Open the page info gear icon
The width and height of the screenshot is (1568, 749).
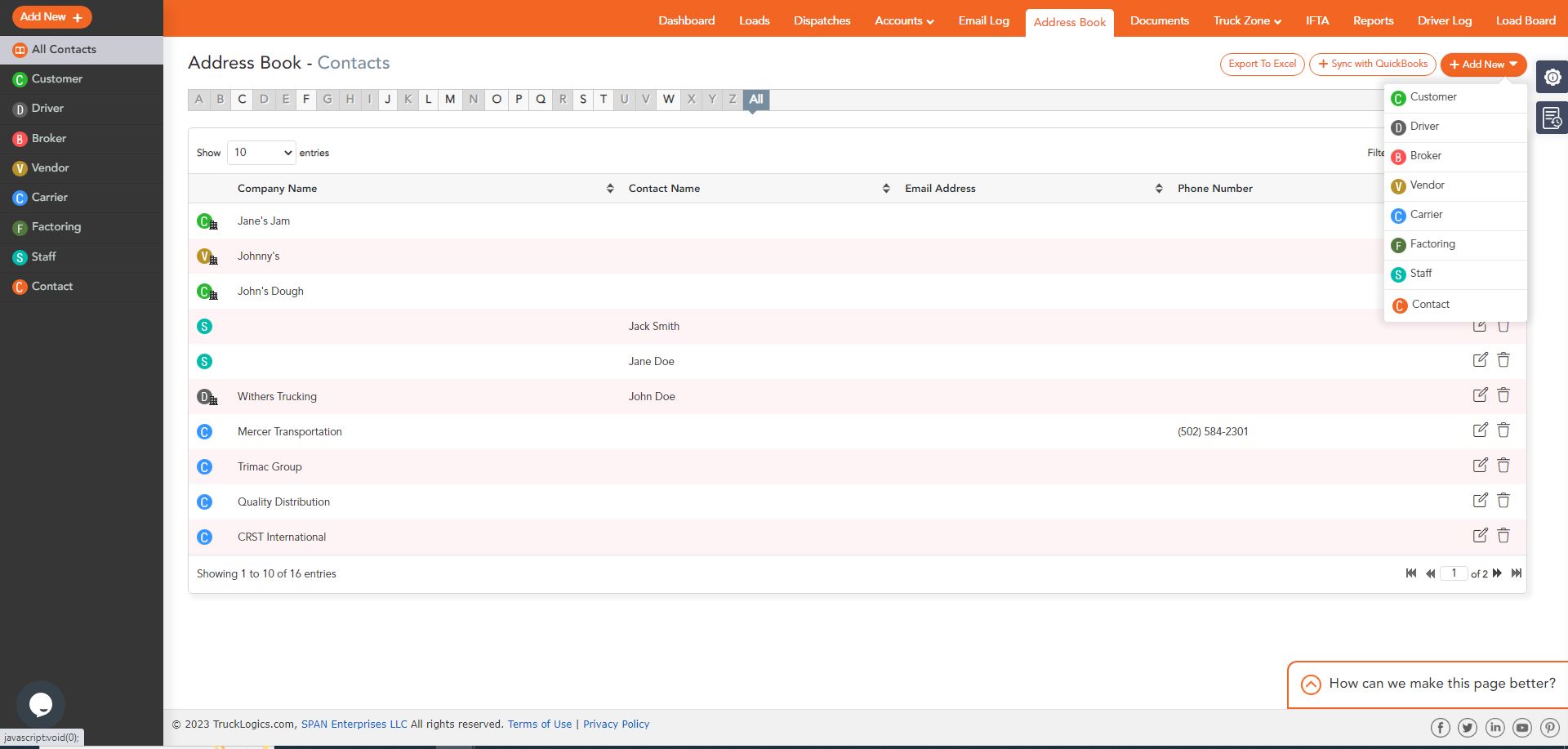click(x=1552, y=77)
